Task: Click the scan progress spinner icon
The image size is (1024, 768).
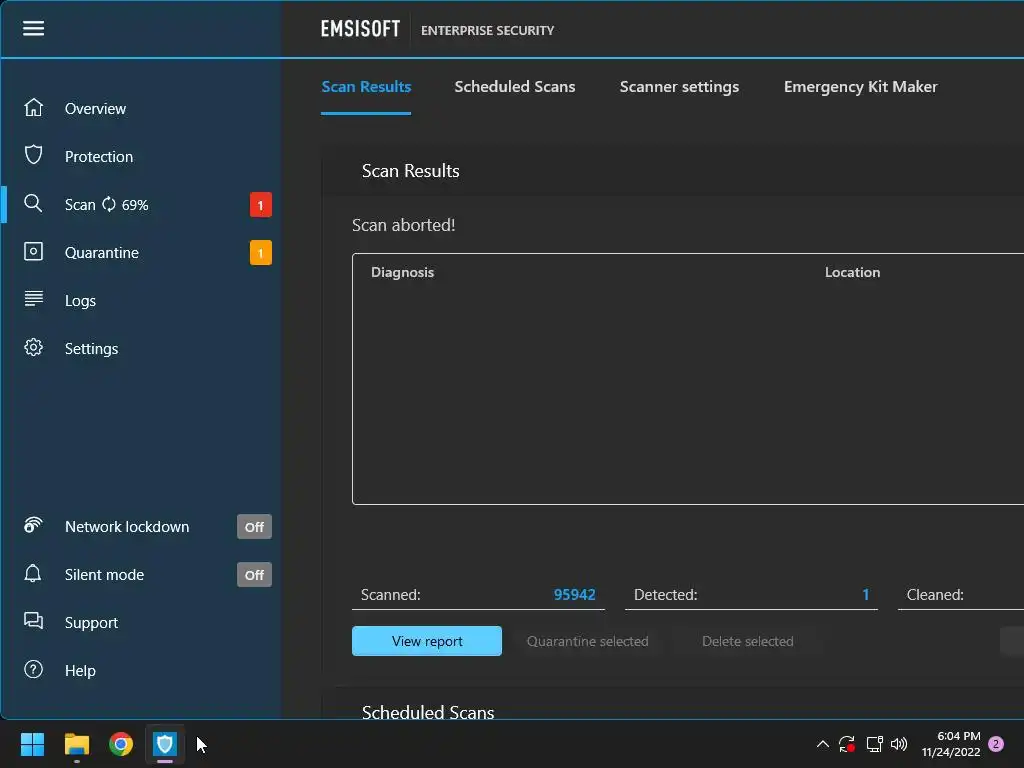Action: 108,204
